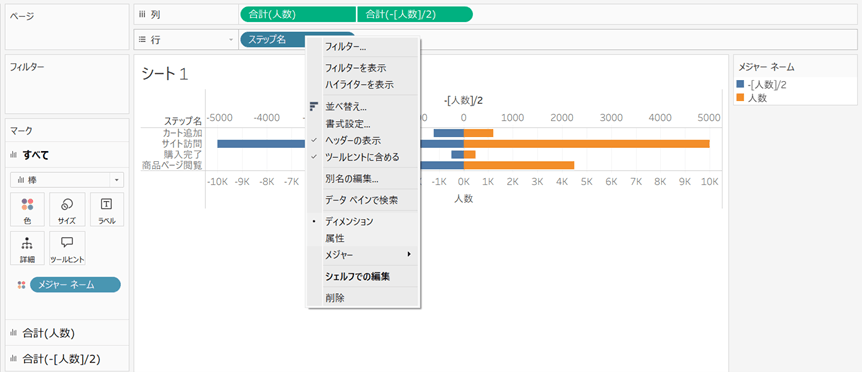Expand the メジャー submenu
862x372 pixels.
(363, 255)
